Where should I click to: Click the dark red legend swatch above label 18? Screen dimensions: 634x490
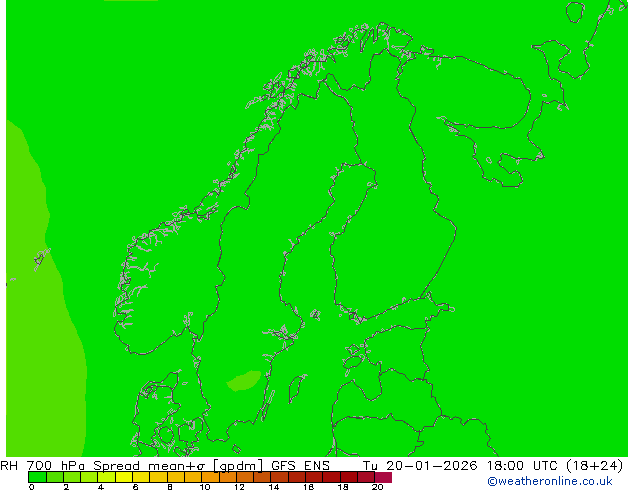pos(349,477)
